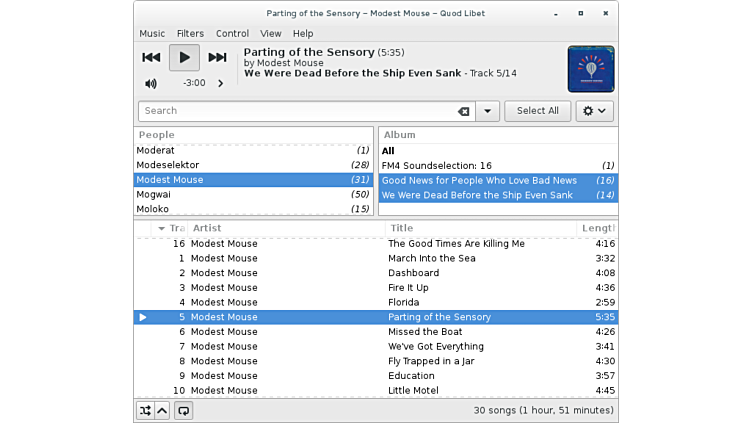Select album We Were Dead Before the Ship Even Sank
The height and width of the screenshot is (423, 752).
click(x=498, y=195)
